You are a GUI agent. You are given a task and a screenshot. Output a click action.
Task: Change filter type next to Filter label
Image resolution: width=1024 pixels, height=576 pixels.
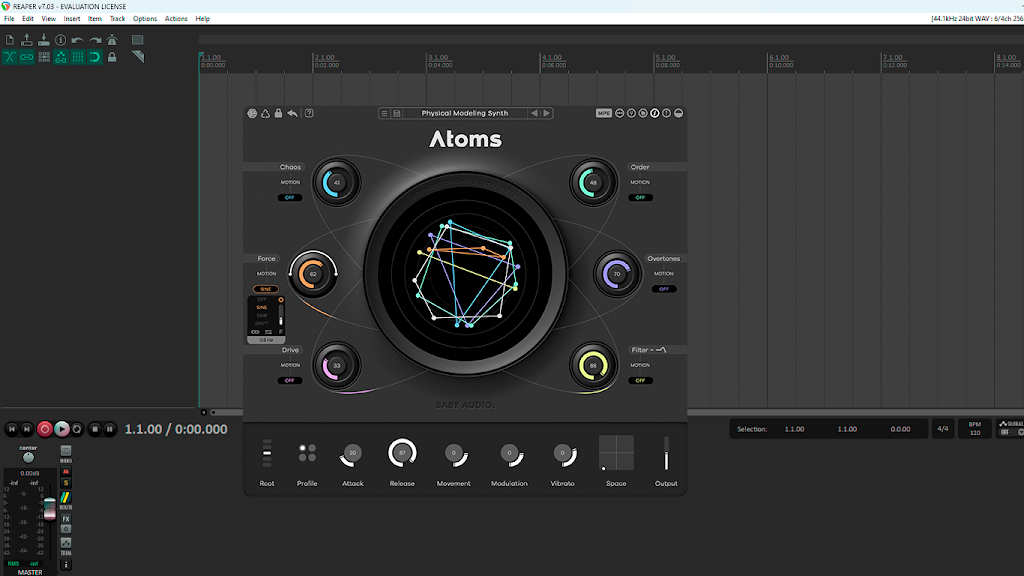pos(661,350)
